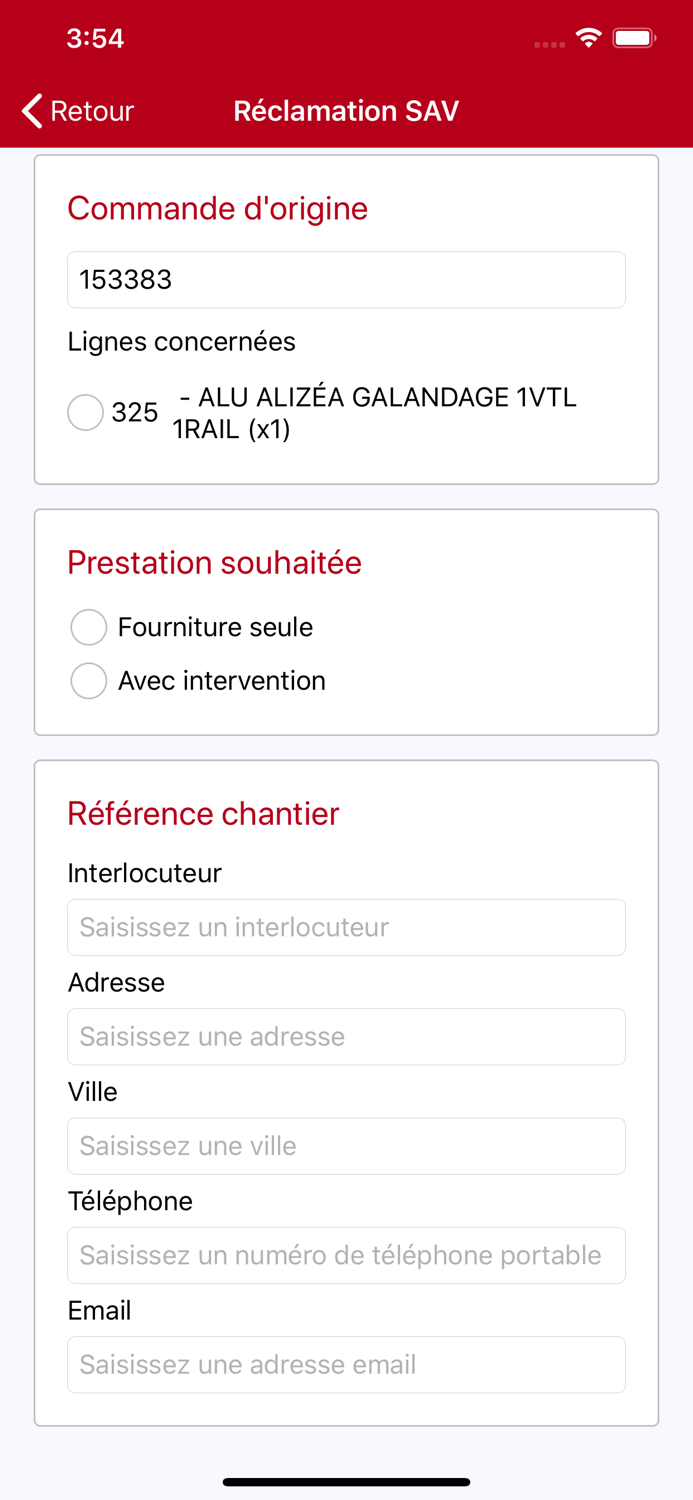Tap the Téléphone number input field
Image resolution: width=693 pixels, height=1500 pixels.
pos(346,1255)
